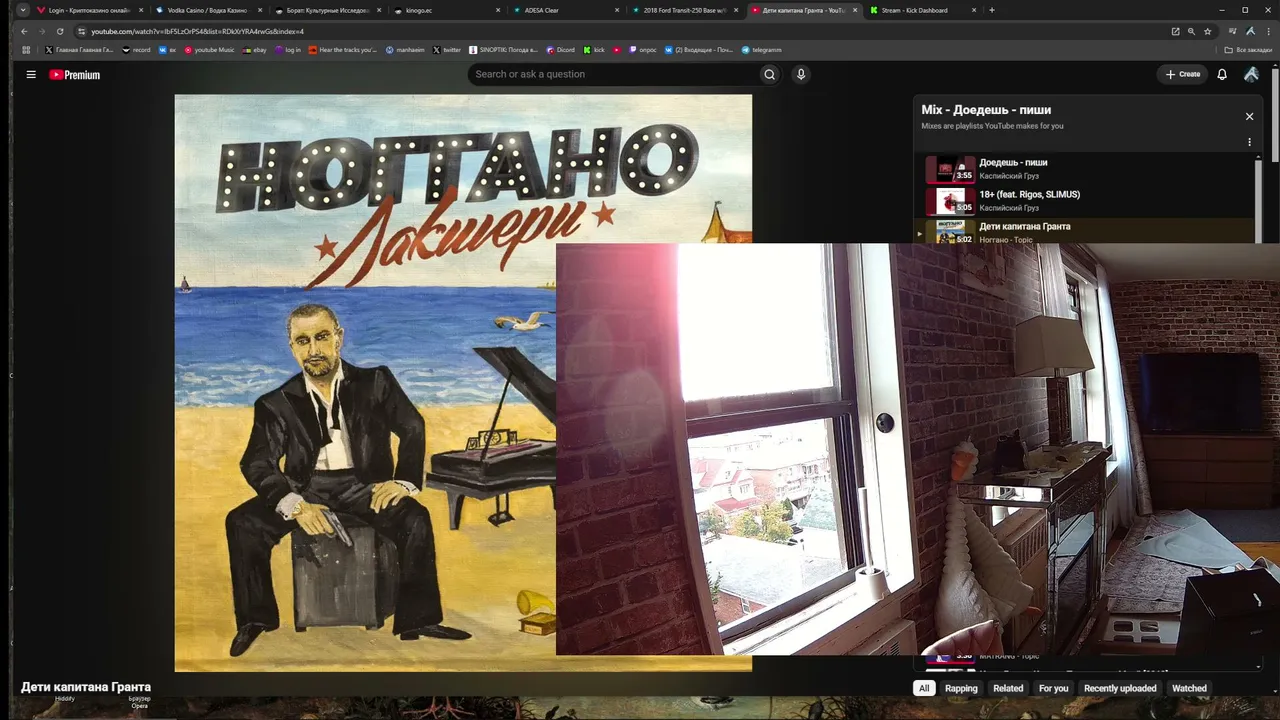The width and height of the screenshot is (1280, 720).
Task: Open the browser tab search dropdown
Action: (x=23, y=10)
